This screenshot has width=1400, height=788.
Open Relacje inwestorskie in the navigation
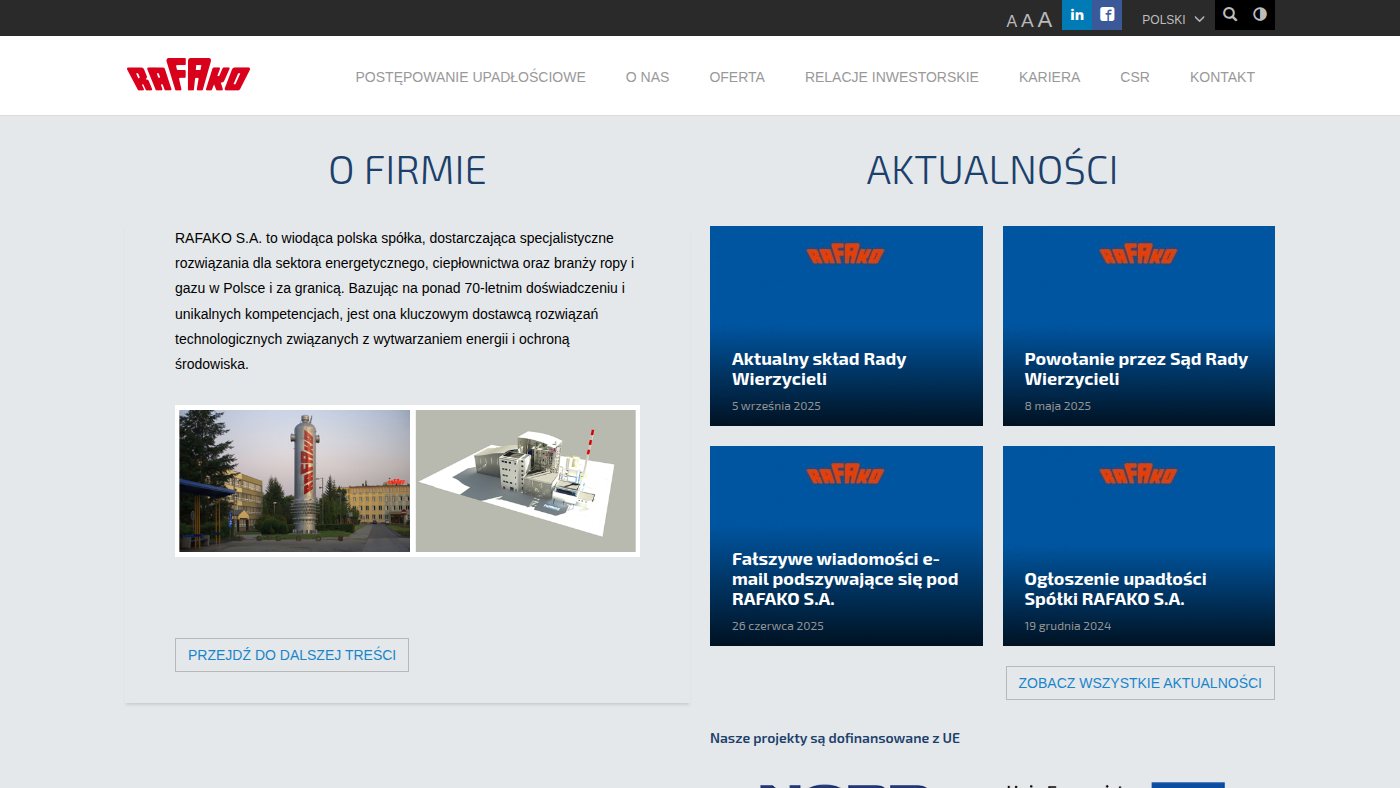[x=892, y=77]
